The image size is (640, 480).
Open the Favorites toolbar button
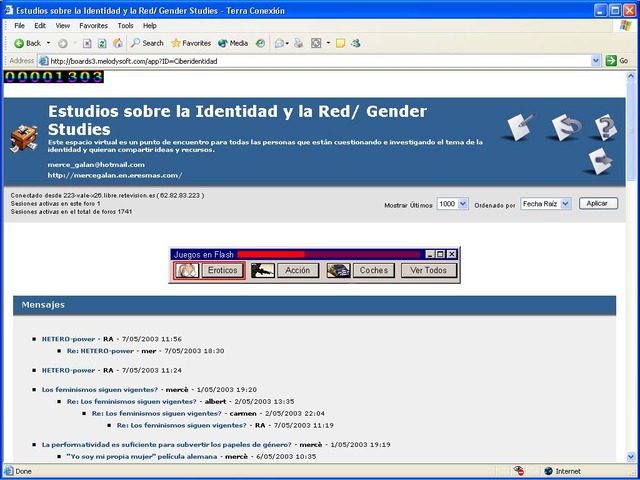pos(191,43)
